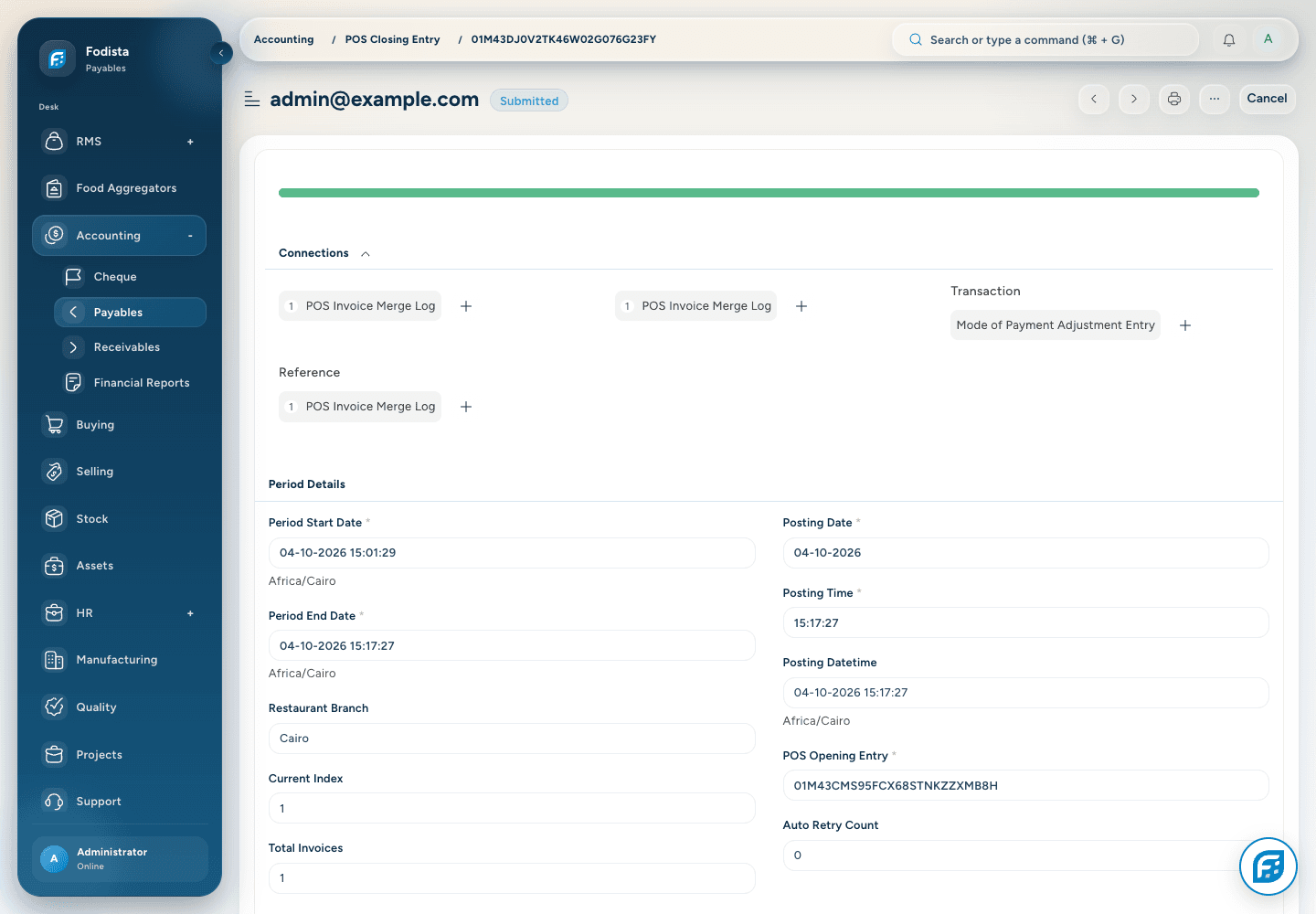Collapse the Payables chevron
The height and width of the screenshot is (914, 1316).
tap(74, 313)
